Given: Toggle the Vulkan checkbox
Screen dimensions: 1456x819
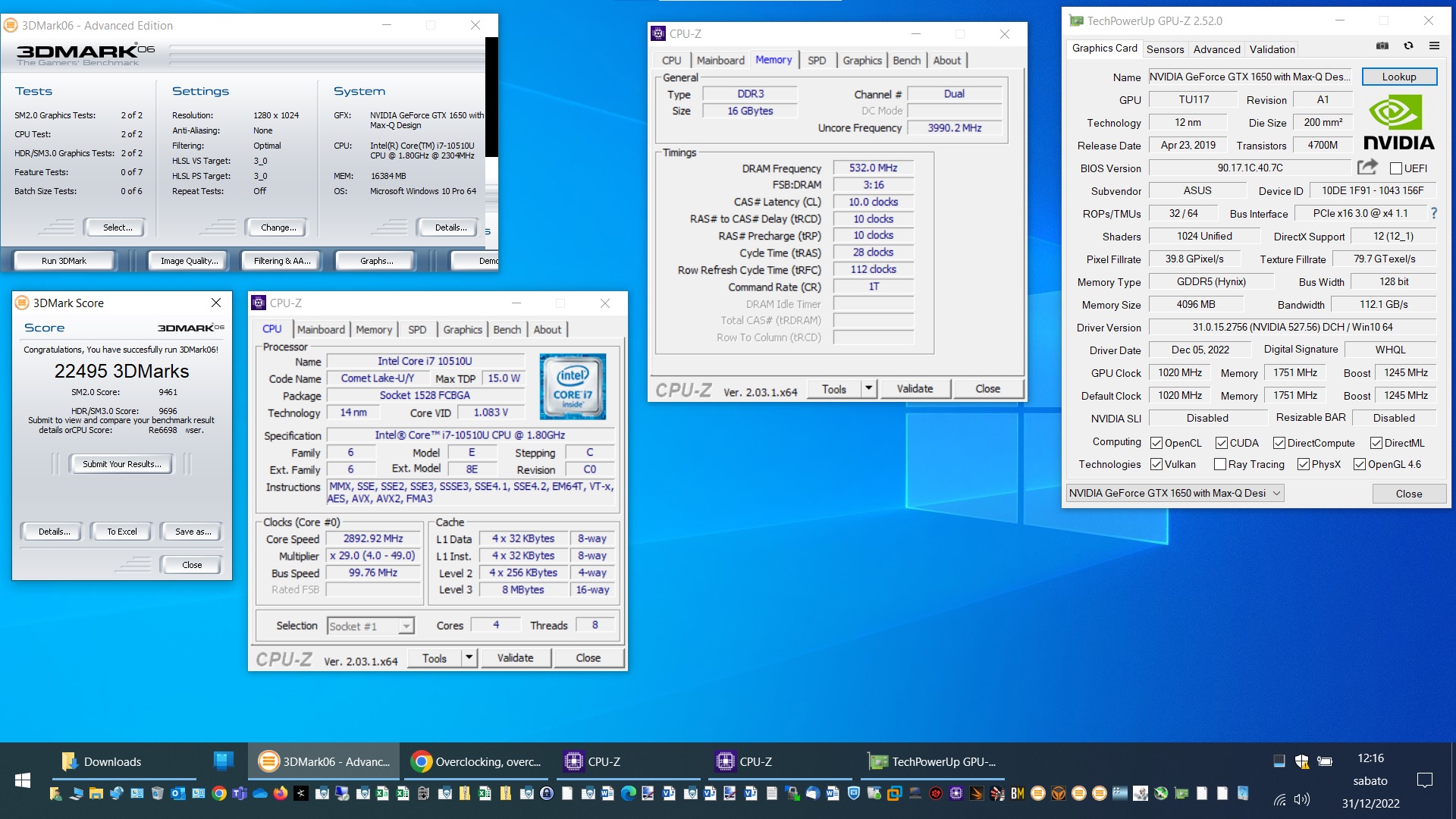Looking at the screenshot, I should 1156,464.
